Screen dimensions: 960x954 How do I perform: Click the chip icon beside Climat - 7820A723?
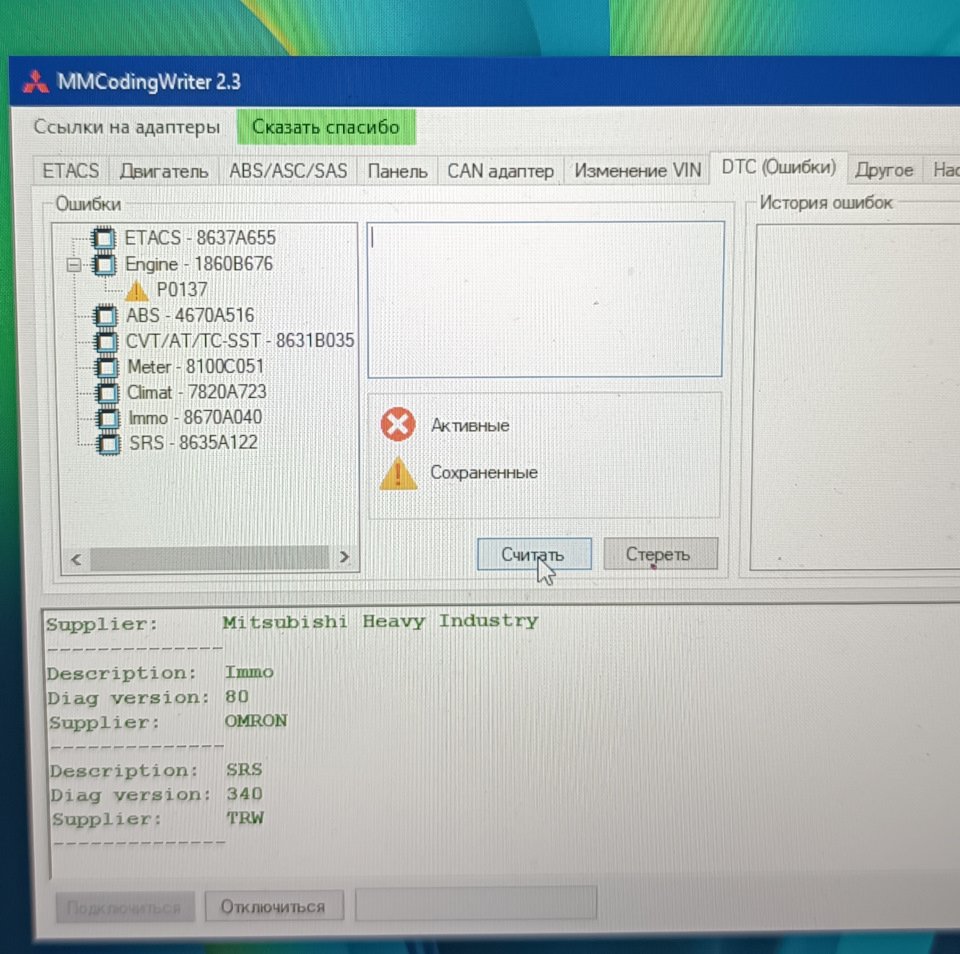pos(108,392)
